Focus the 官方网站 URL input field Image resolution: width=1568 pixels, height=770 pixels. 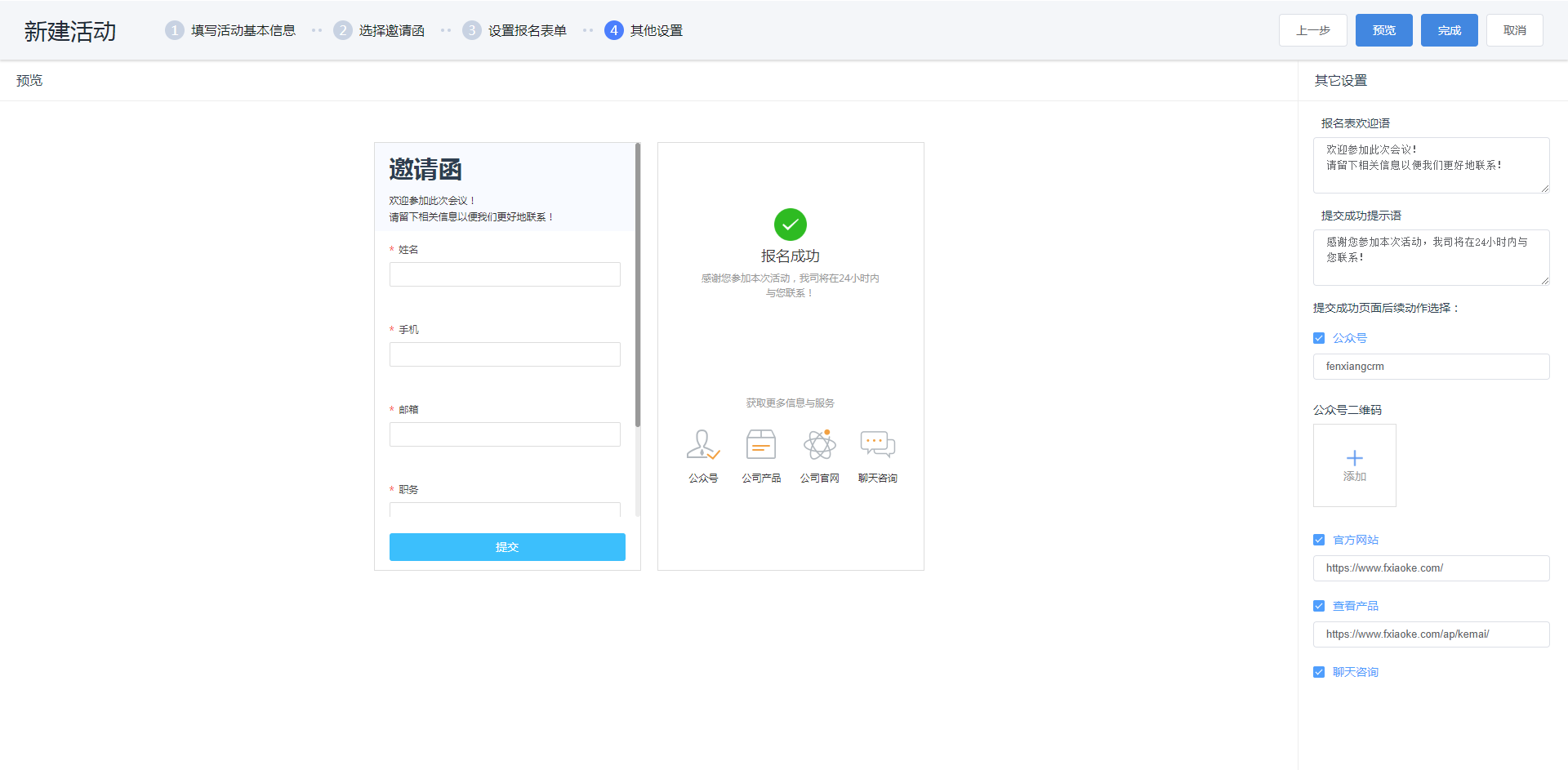[1431, 568]
